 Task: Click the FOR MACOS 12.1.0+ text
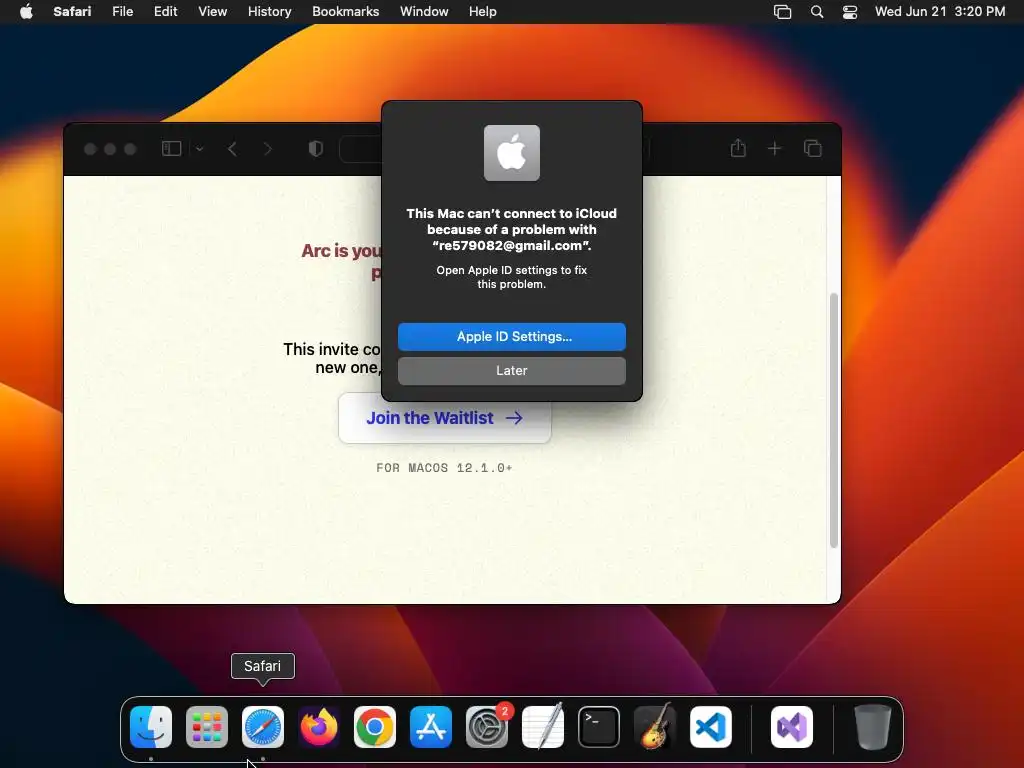pyautogui.click(x=444, y=468)
